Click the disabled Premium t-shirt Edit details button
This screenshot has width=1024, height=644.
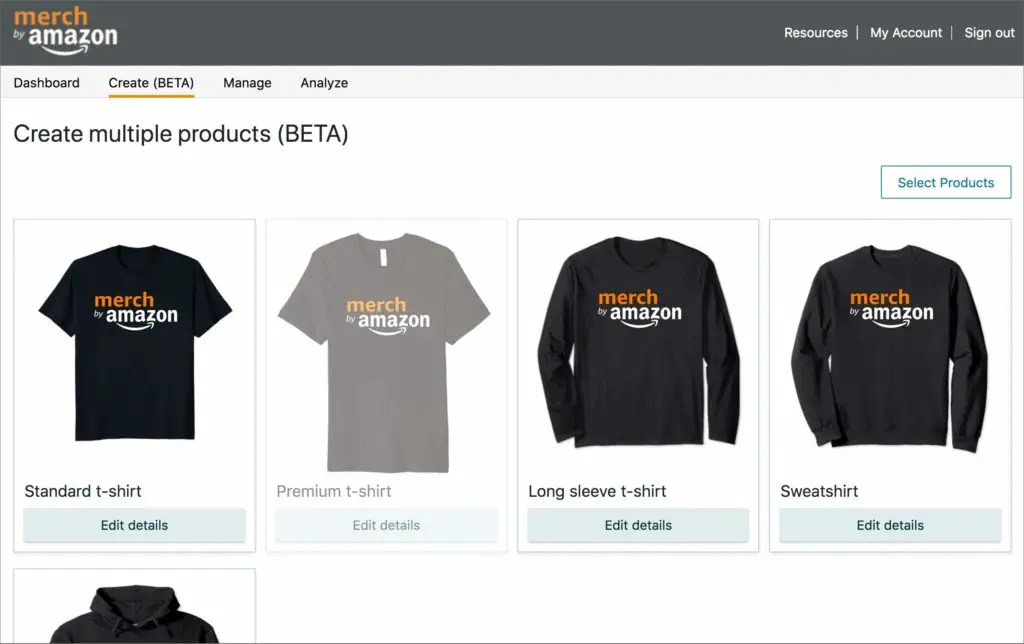pyautogui.click(x=385, y=524)
